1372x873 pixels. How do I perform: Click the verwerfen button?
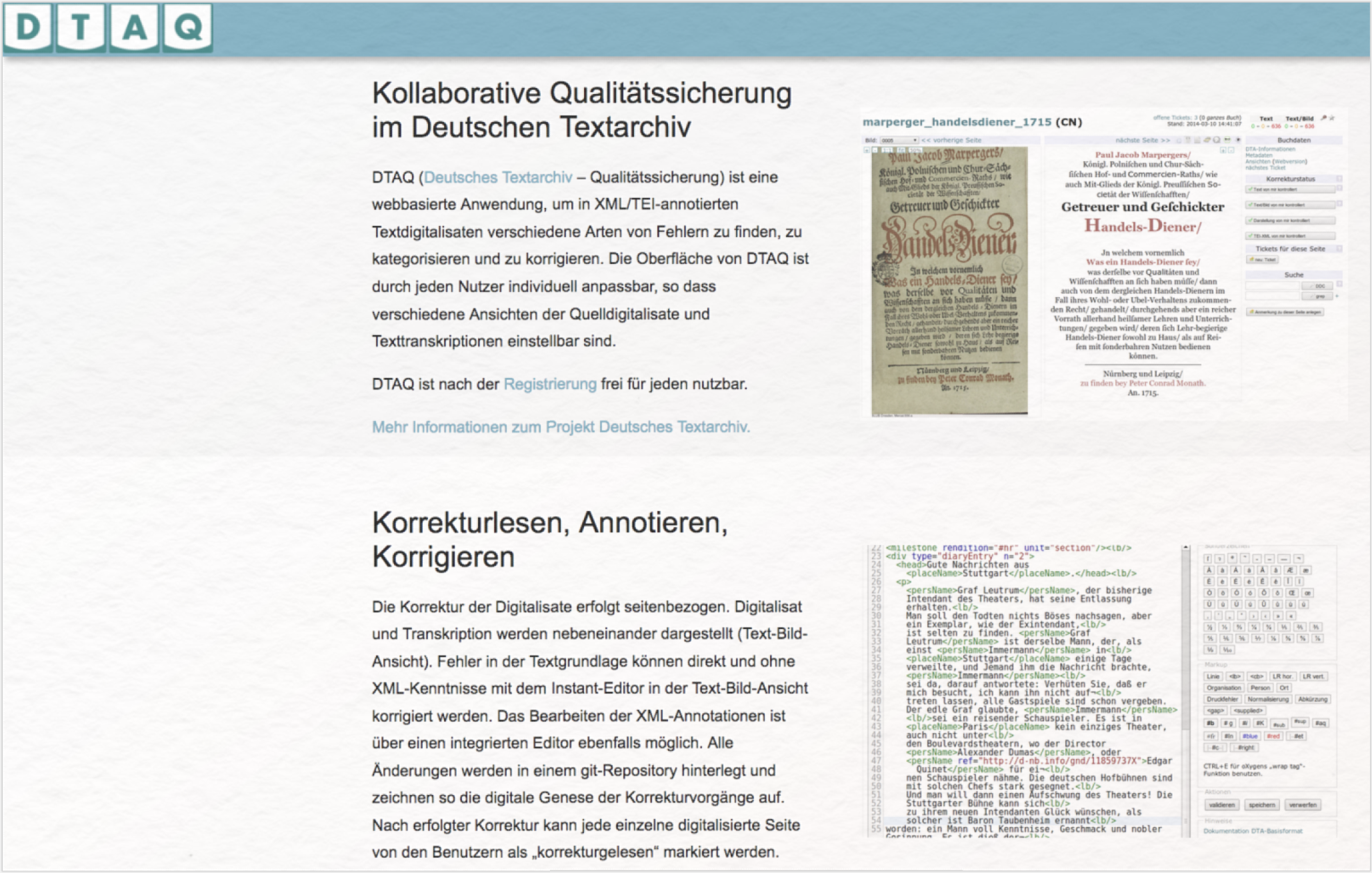click(1303, 805)
